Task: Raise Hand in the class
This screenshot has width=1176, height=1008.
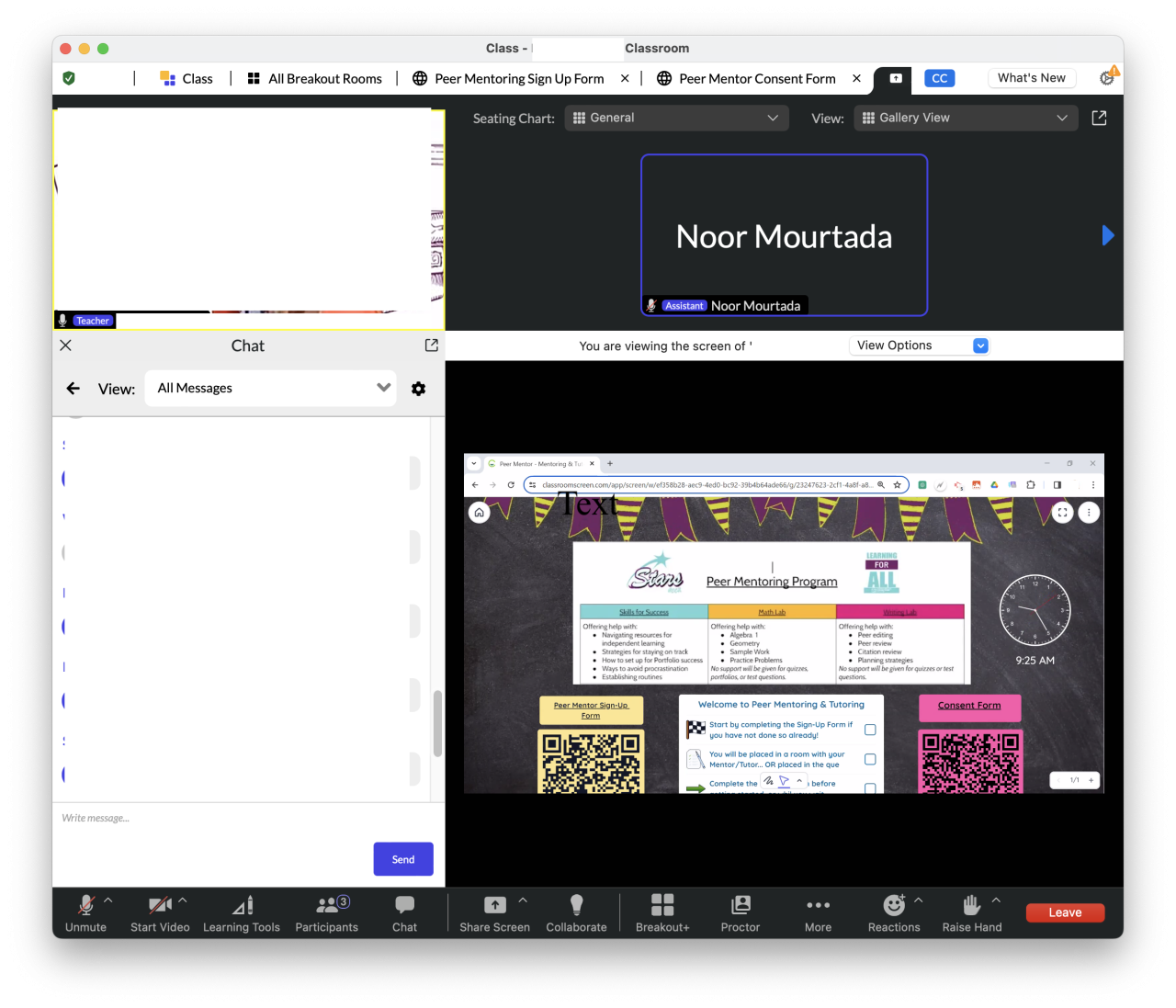Action: click(x=972, y=913)
